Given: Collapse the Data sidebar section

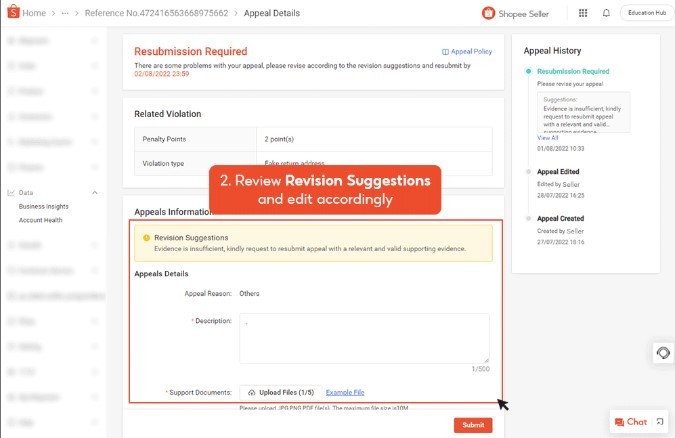Looking at the screenshot, I should (95, 192).
